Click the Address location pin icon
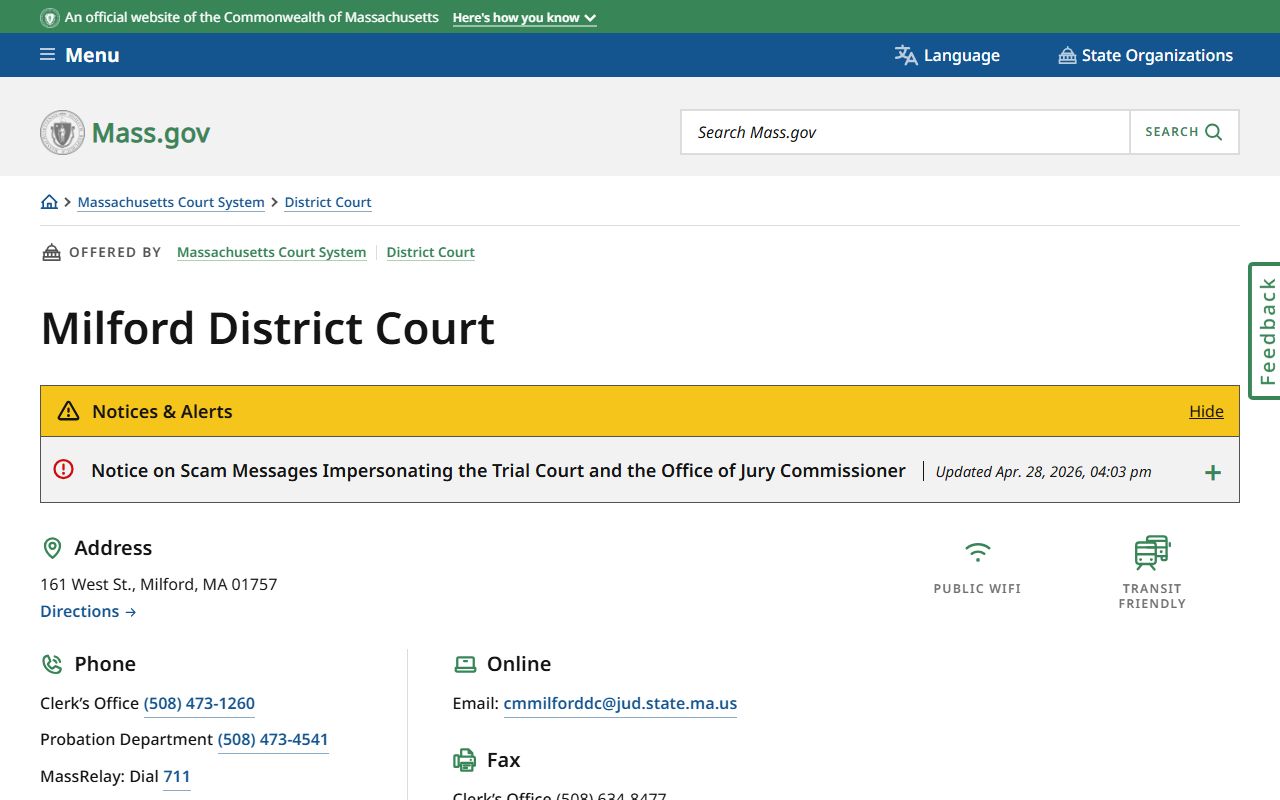Image resolution: width=1280 pixels, height=800 pixels. 52,548
